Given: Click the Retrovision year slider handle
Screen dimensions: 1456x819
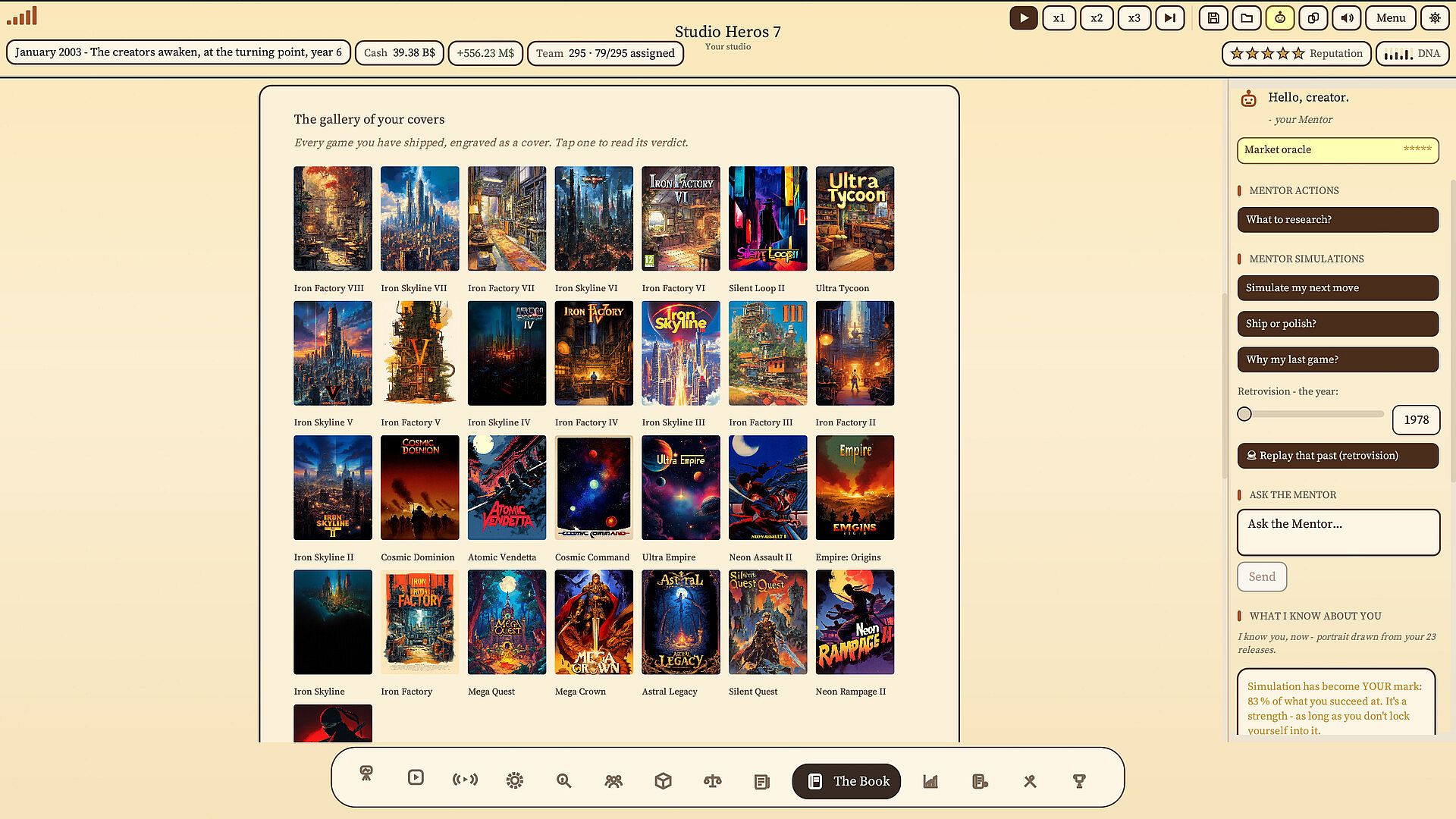Looking at the screenshot, I should [1244, 414].
